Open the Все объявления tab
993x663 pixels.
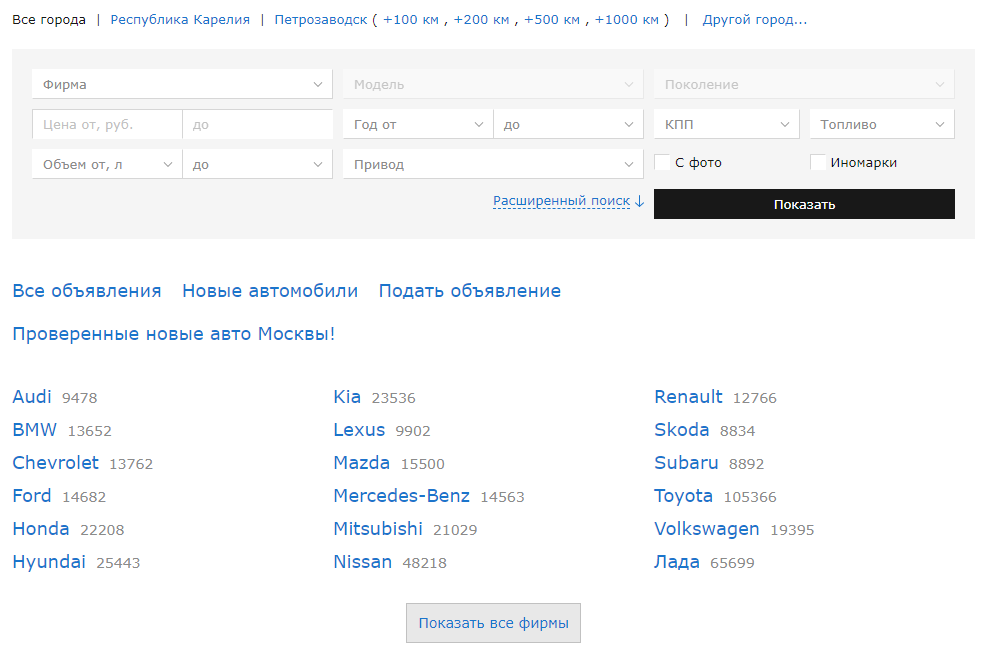87,291
